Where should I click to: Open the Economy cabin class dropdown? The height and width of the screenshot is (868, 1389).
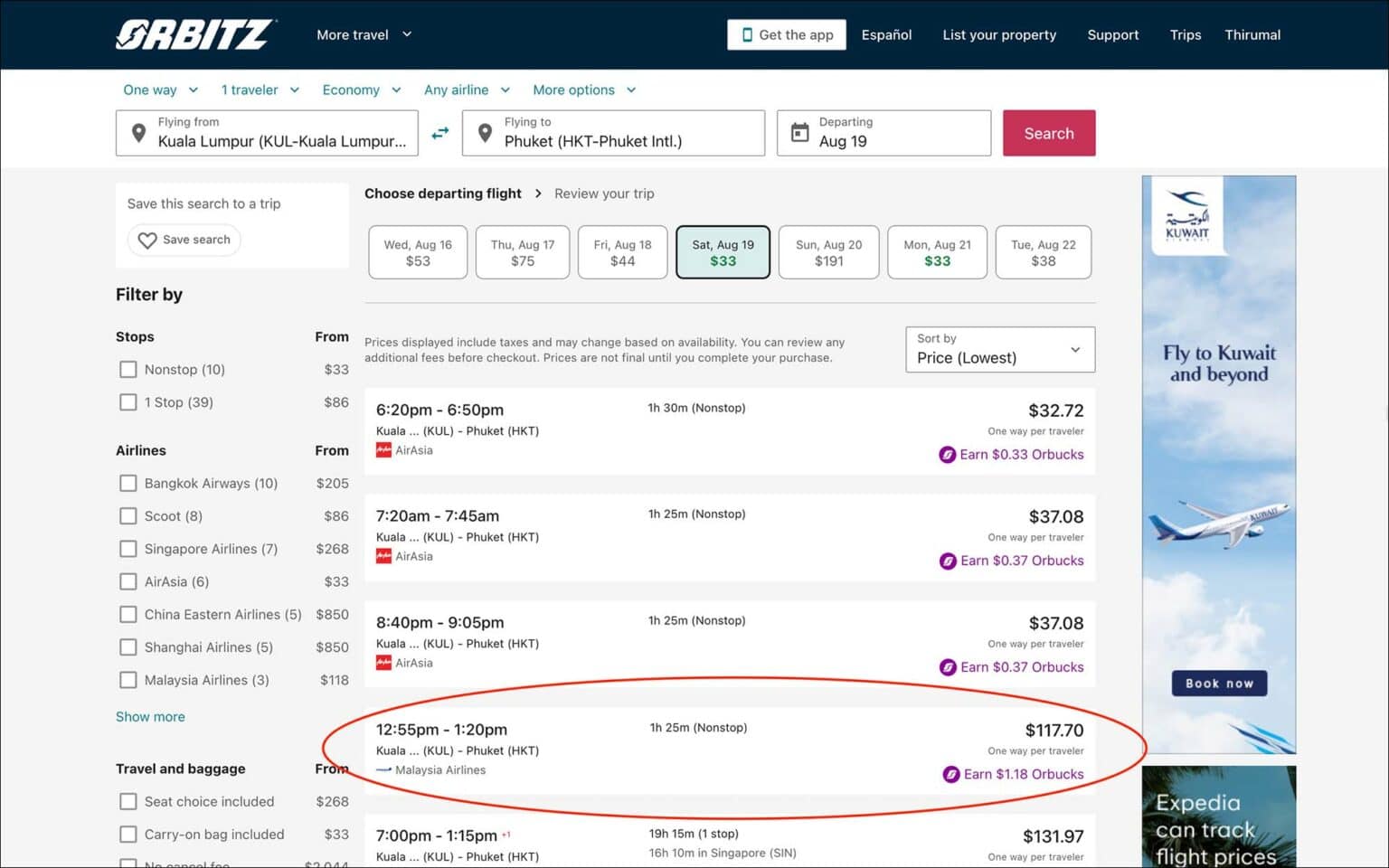[361, 90]
